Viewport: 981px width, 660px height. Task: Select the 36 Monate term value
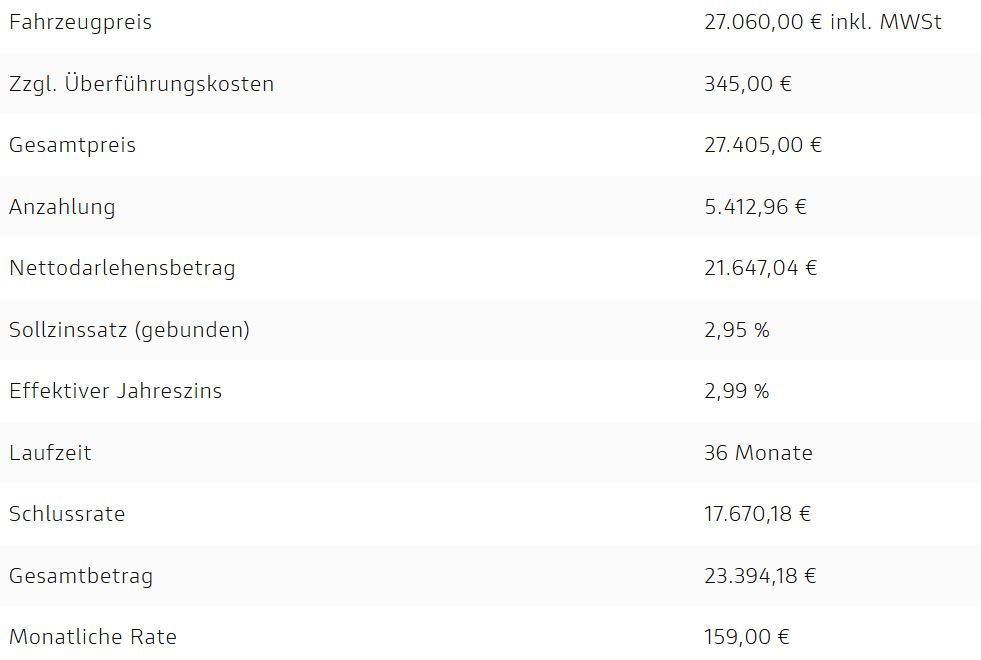(x=758, y=452)
